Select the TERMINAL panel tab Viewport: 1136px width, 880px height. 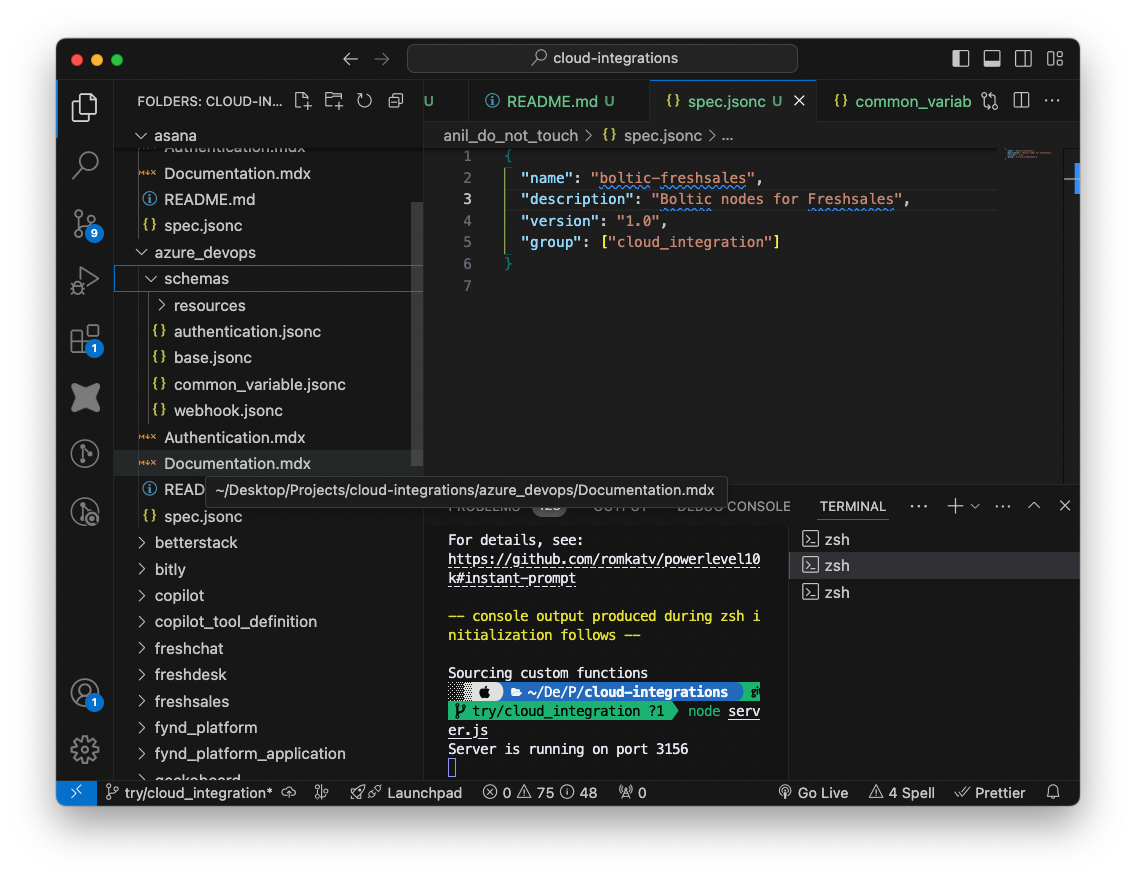[853, 506]
